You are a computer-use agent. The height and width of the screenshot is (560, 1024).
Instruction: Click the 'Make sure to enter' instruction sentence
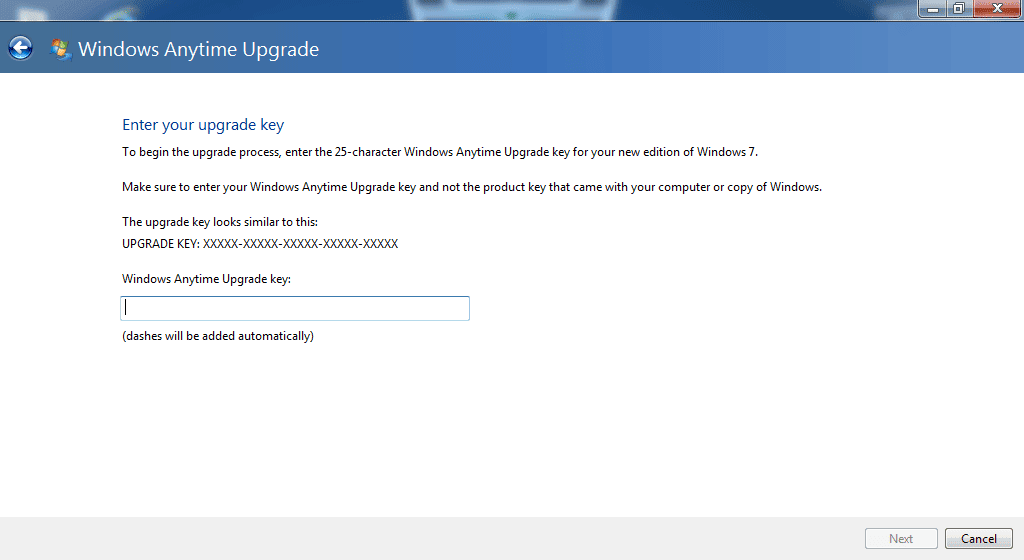tap(472, 187)
